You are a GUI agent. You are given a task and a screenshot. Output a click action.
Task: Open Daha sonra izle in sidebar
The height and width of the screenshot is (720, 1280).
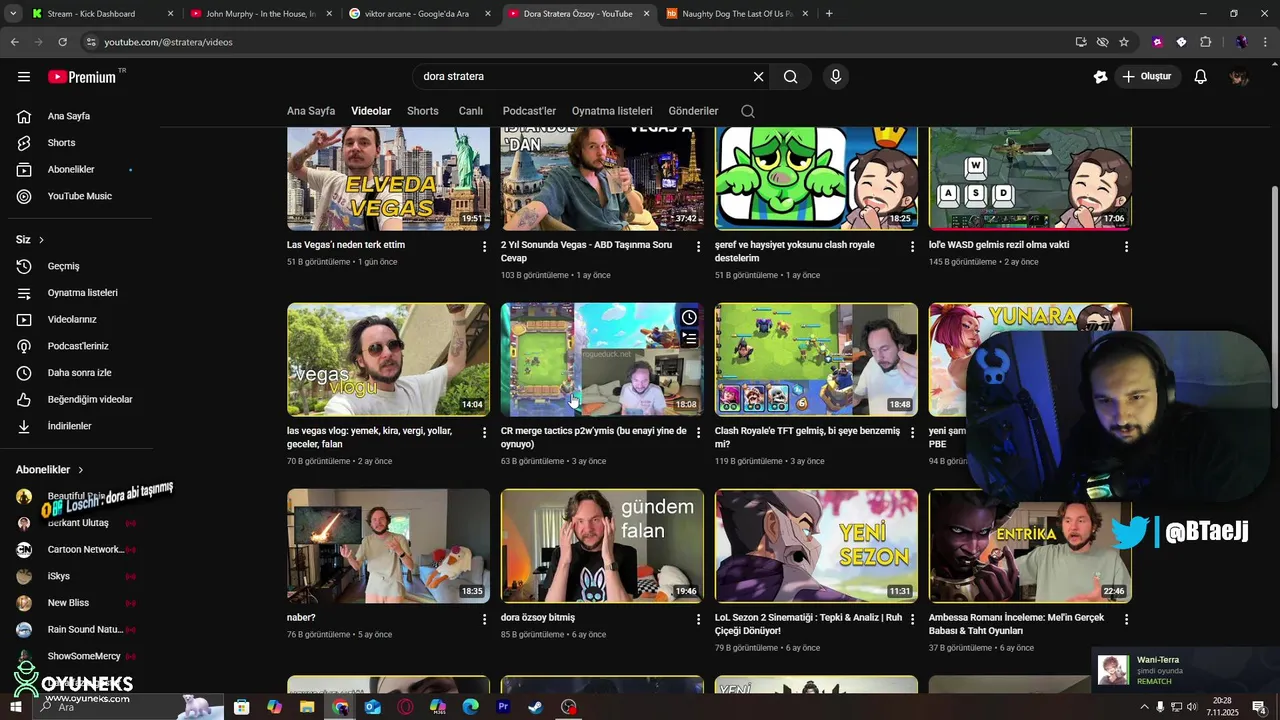click(80, 373)
